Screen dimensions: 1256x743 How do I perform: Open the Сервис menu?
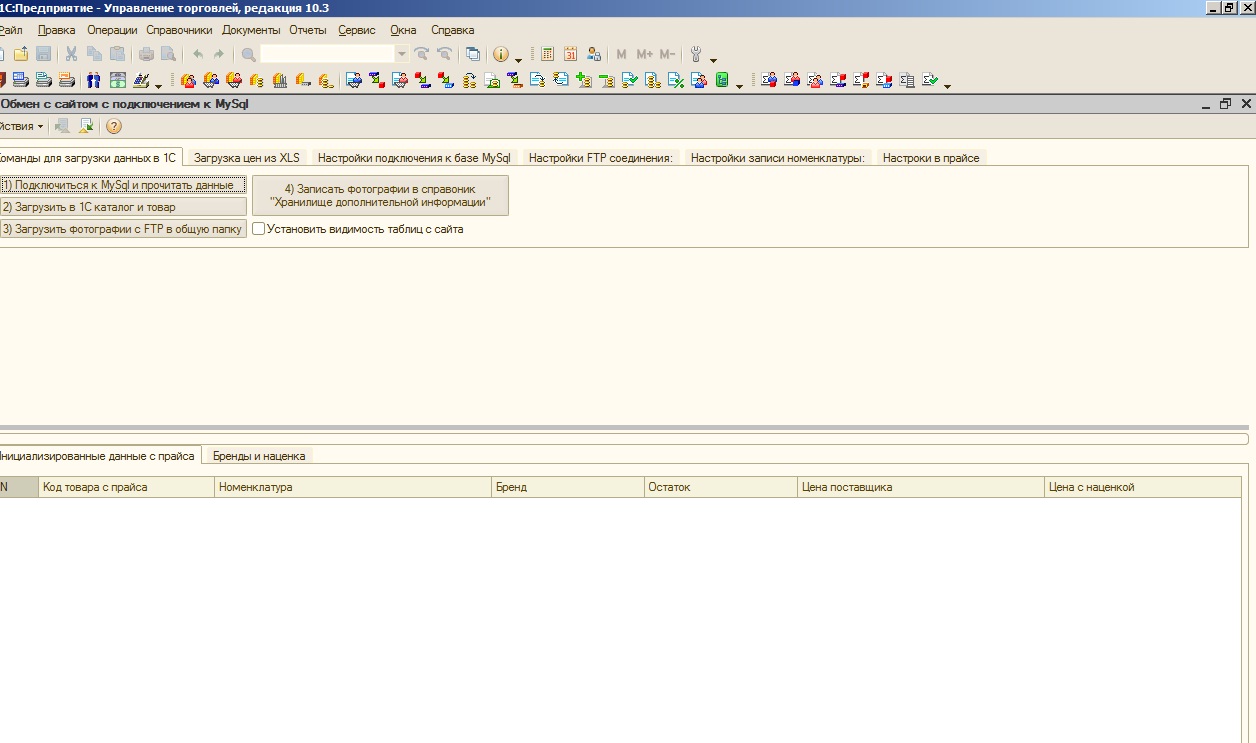(x=357, y=30)
